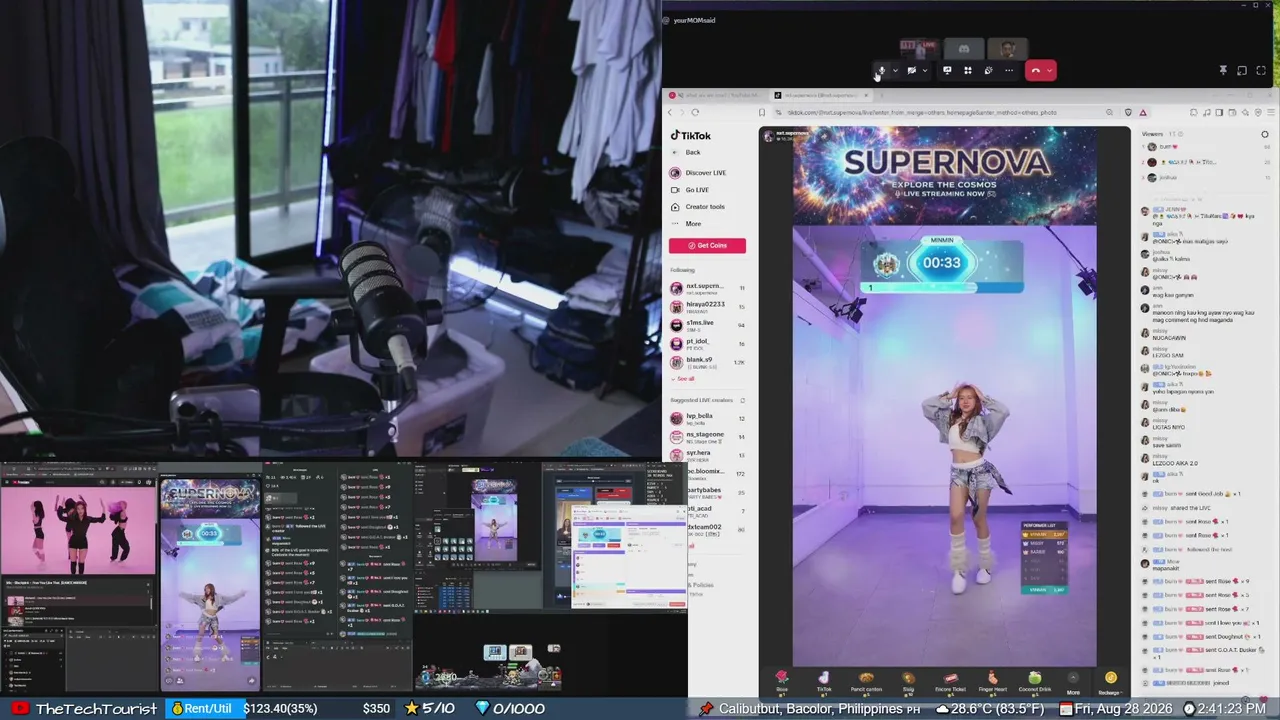Click the Rent/Util goal label

click(207, 709)
